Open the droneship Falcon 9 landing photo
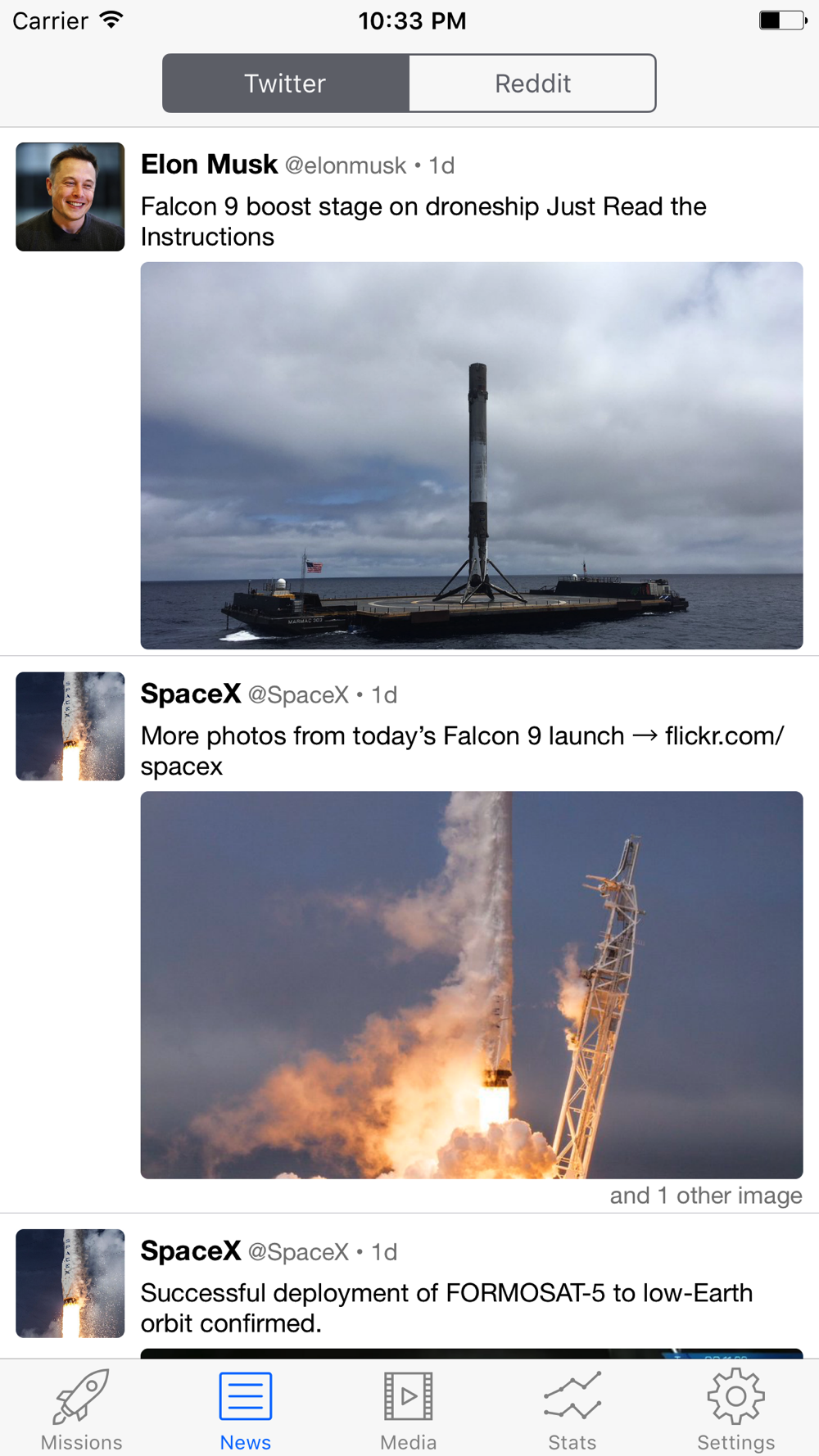This screenshot has width=819, height=1456. [472, 455]
